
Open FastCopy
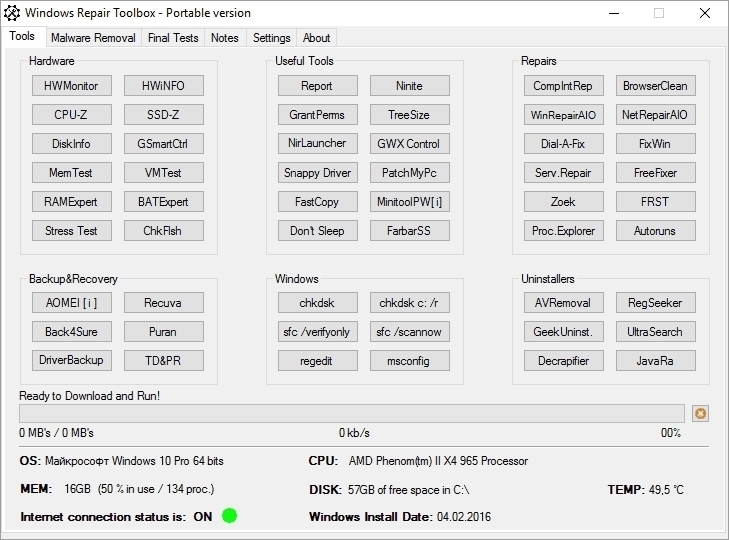coord(318,201)
